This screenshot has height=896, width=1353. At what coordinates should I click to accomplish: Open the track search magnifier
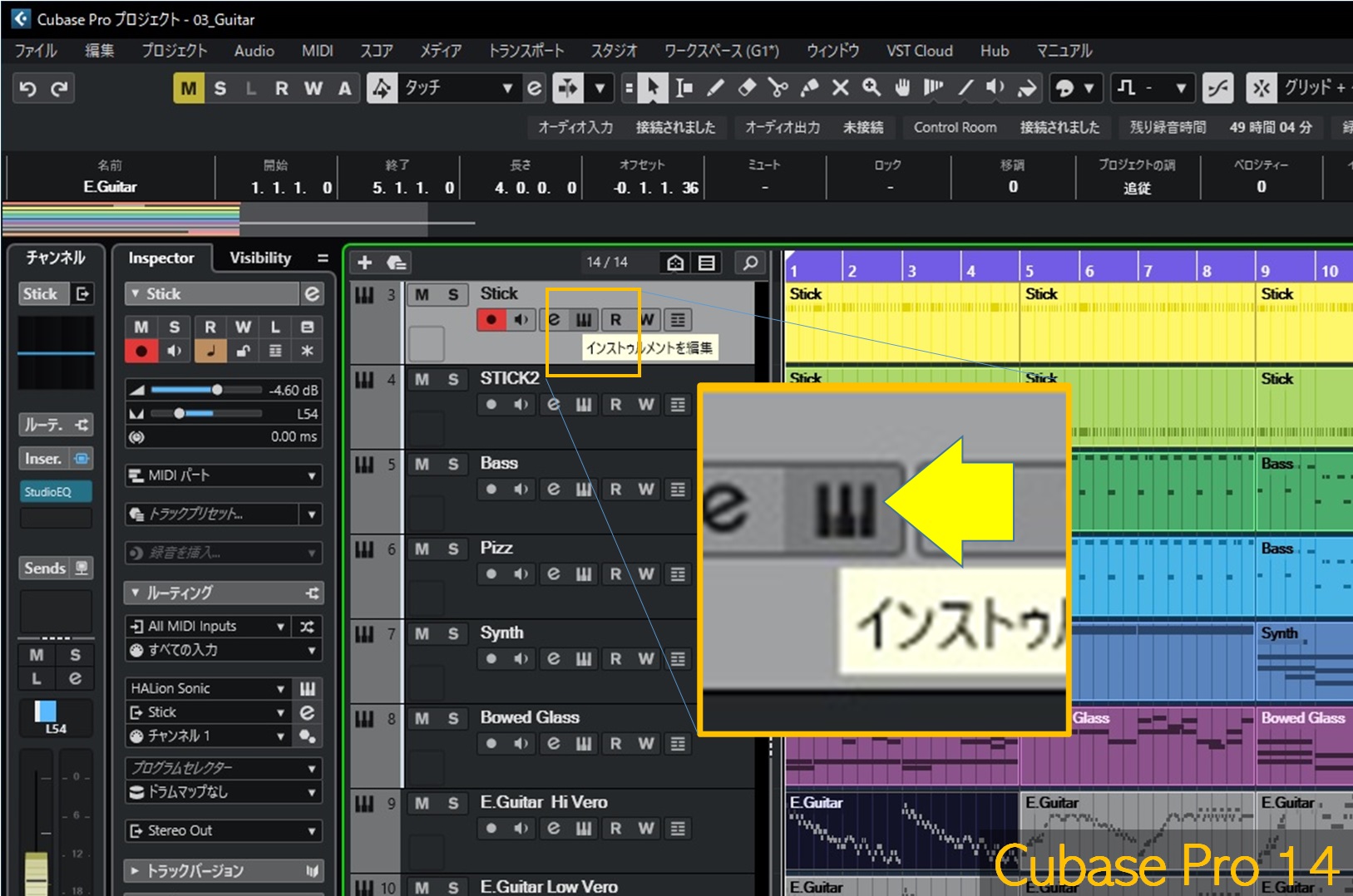click(x=750, y=263)
